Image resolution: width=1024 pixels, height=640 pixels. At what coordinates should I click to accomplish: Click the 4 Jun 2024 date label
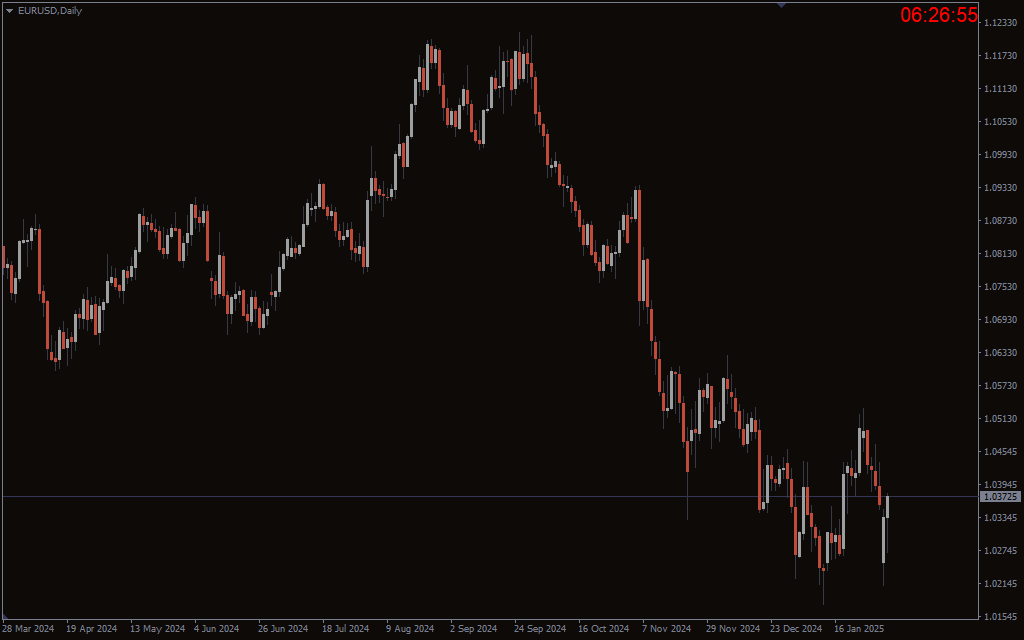(216, 629)
